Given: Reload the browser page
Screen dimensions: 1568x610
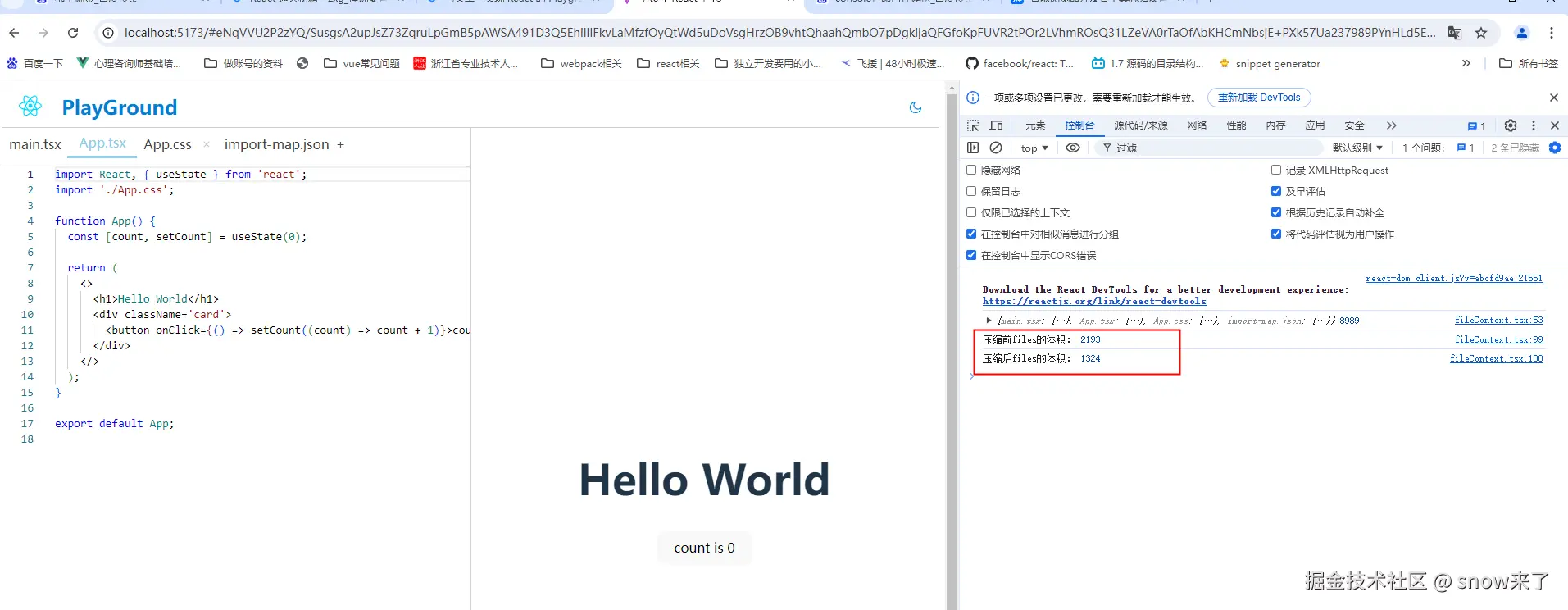Looking at the screenshot, I should pyautogui.click(x=73, y=33).
